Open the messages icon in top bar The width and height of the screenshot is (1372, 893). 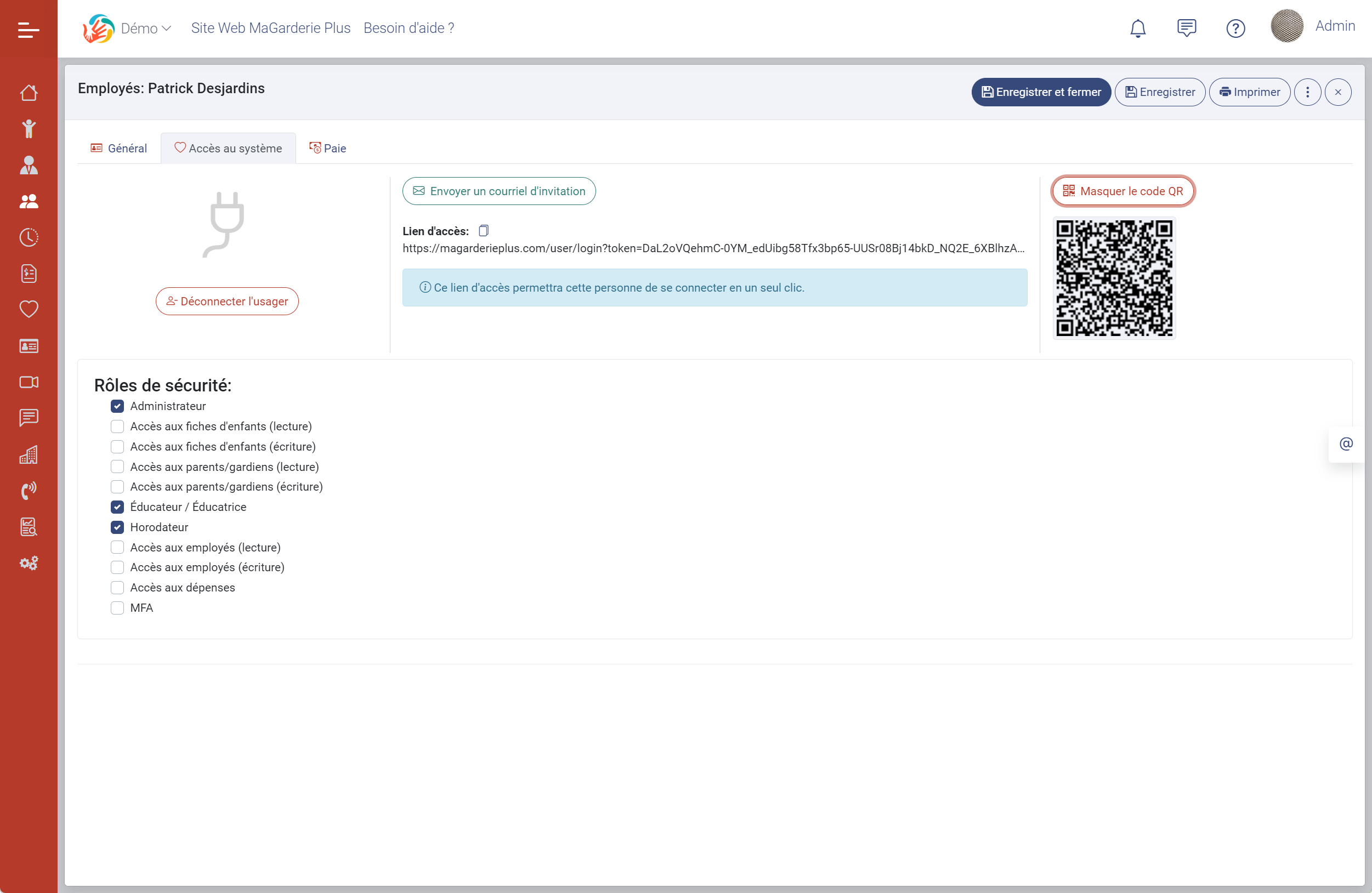[1186, 28]
